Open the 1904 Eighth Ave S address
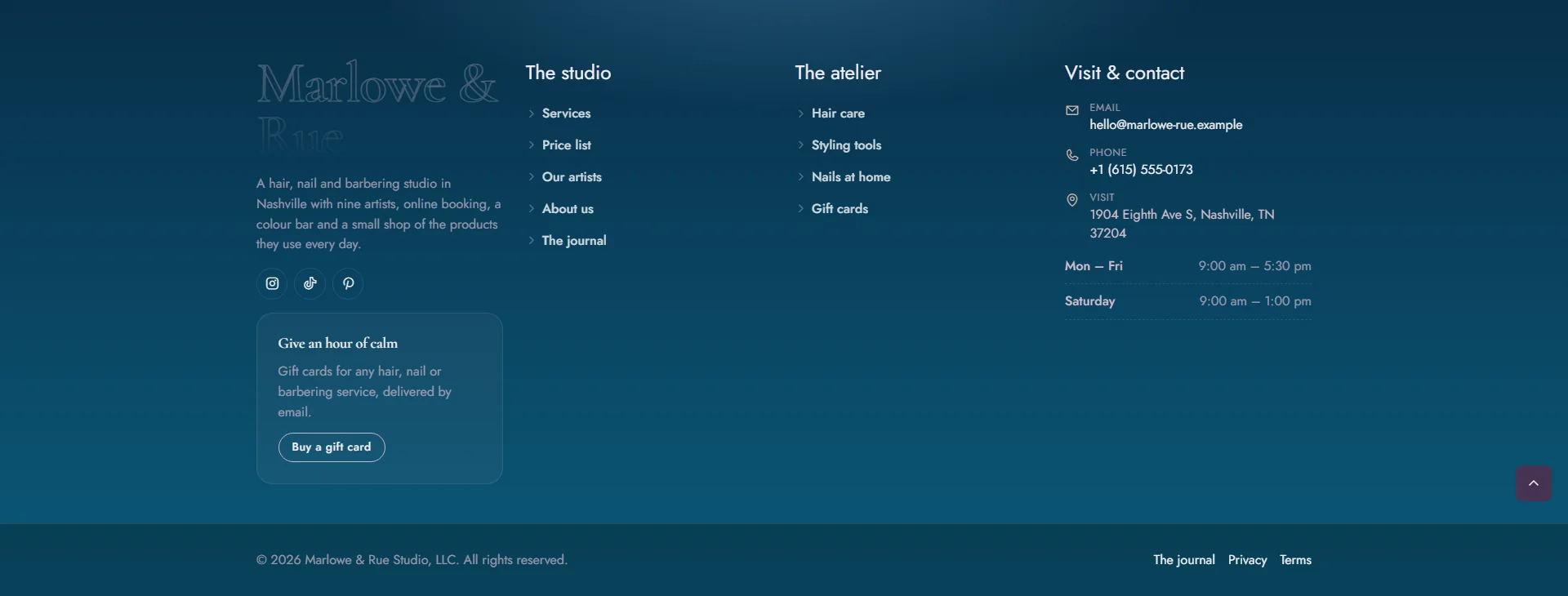1568x596 pixels. [x=1182, y=224]
